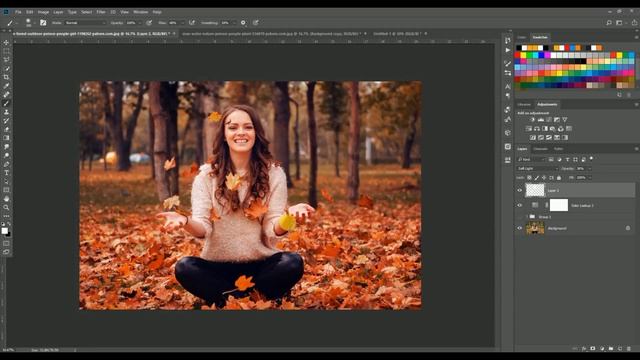Open the Filter menu
The height and width of the screenshot is (360, 640).
[101, 12]
